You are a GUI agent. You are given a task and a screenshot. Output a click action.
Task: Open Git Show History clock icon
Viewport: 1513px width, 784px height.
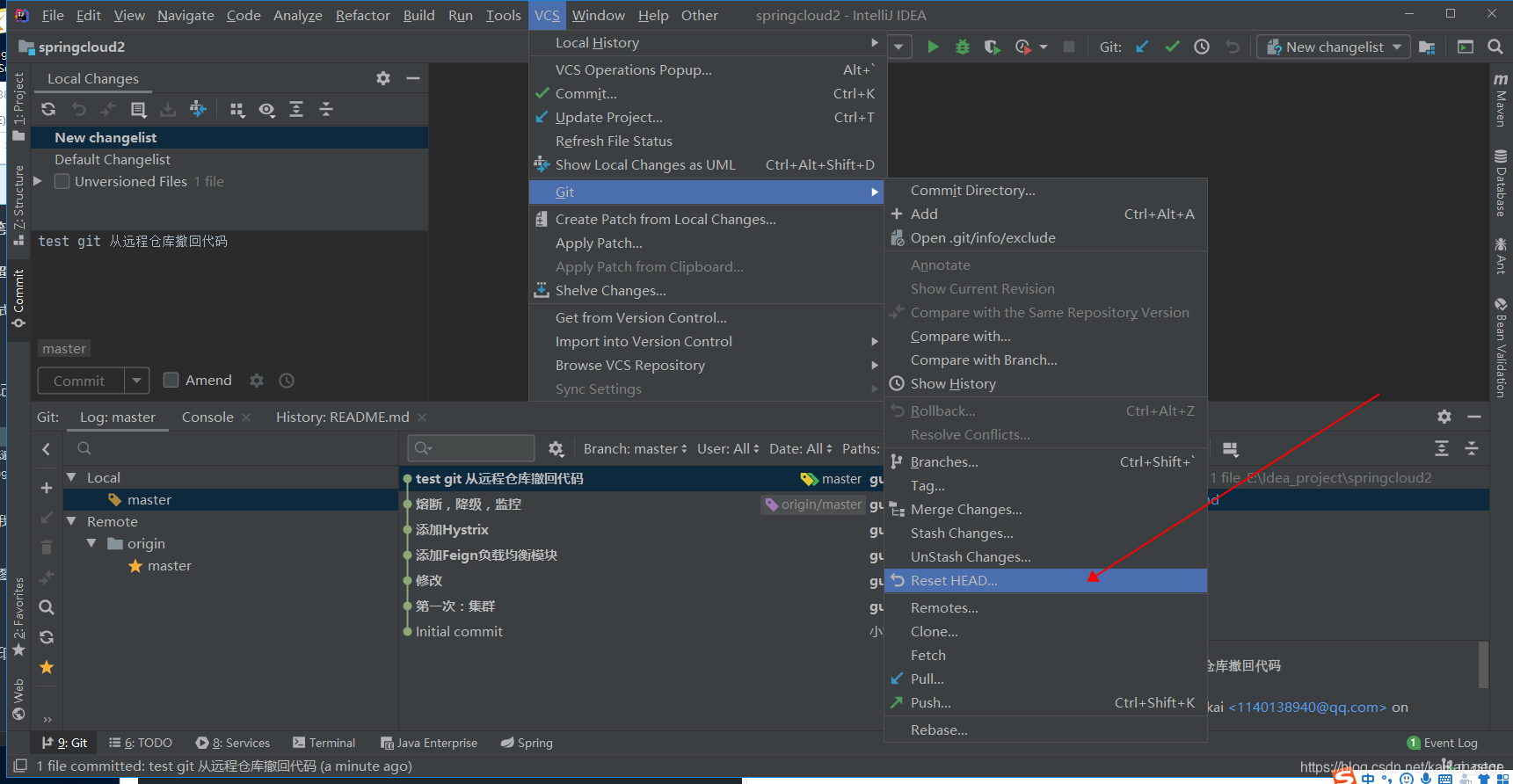[1202, 47]
